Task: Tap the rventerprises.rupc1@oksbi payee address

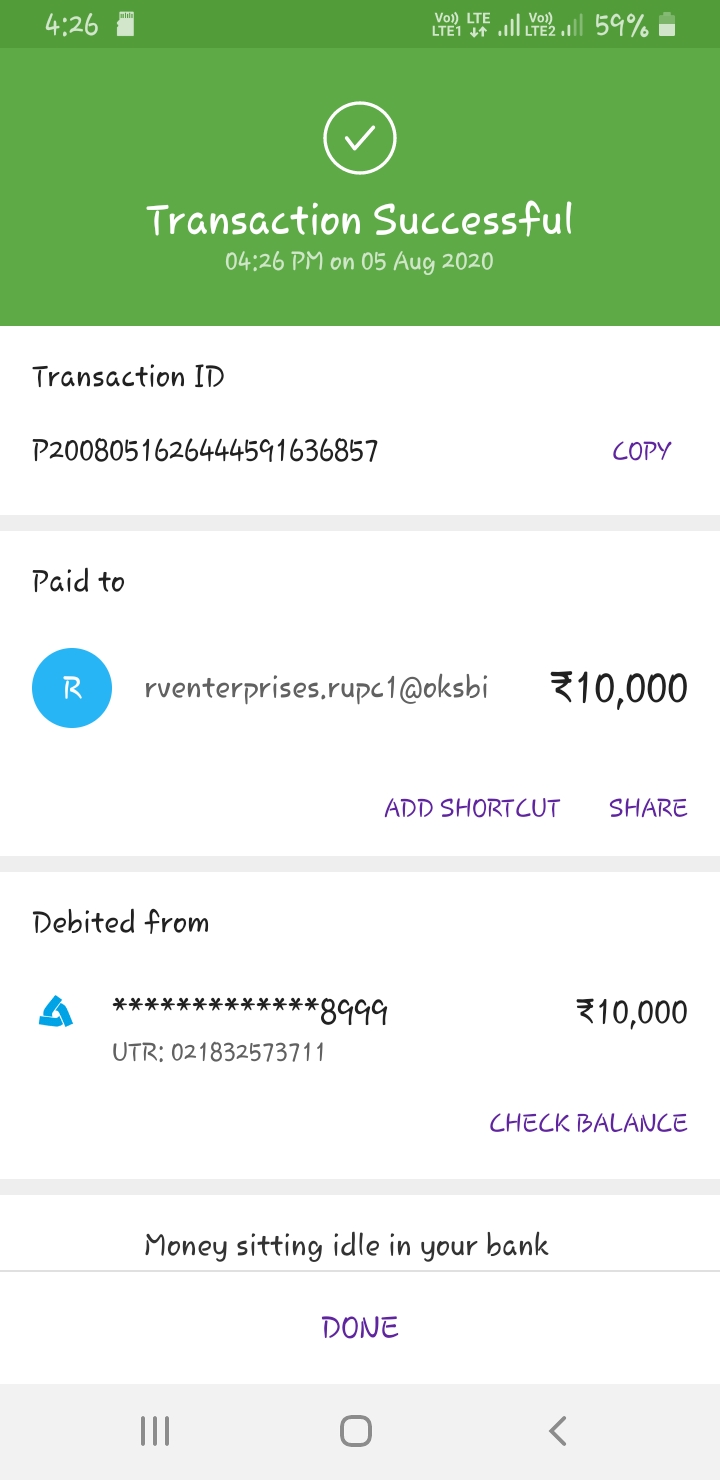Action: pos(316,688)
